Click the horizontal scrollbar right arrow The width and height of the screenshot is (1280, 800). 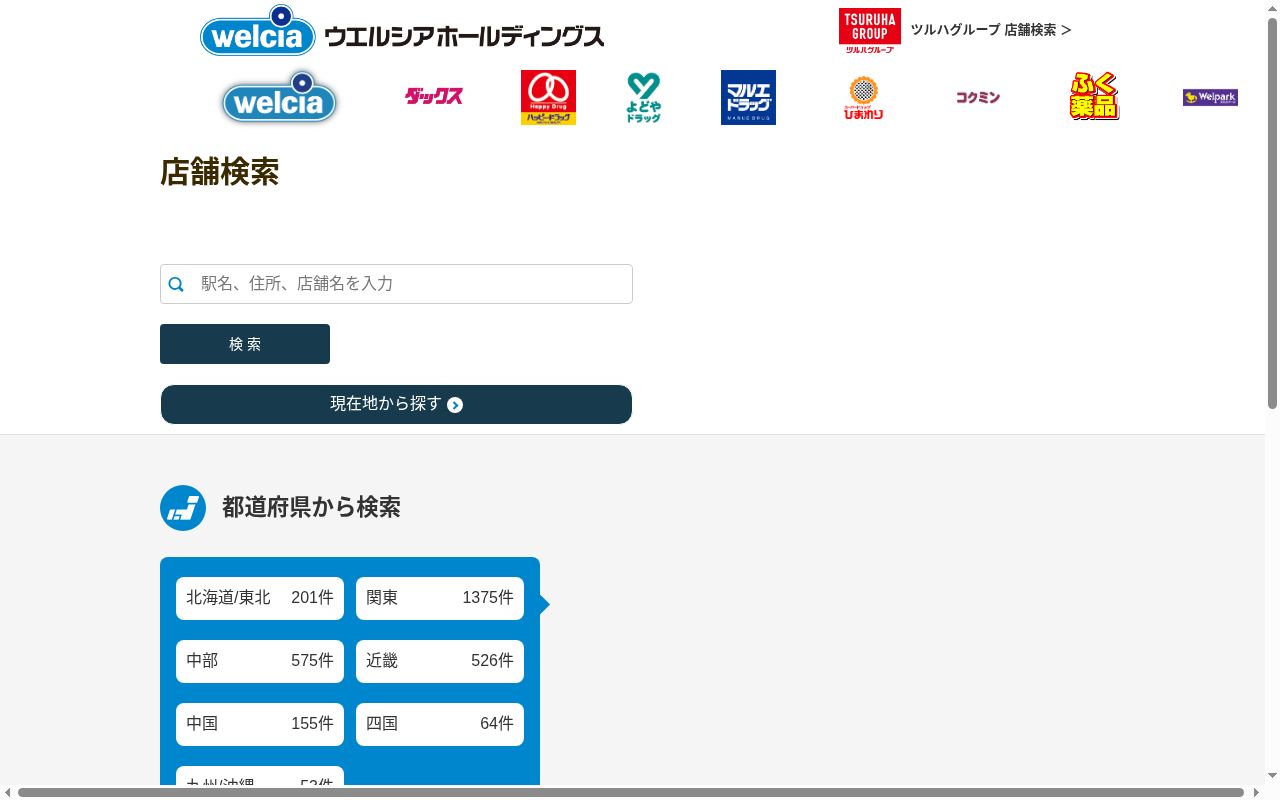[1256, 793]
